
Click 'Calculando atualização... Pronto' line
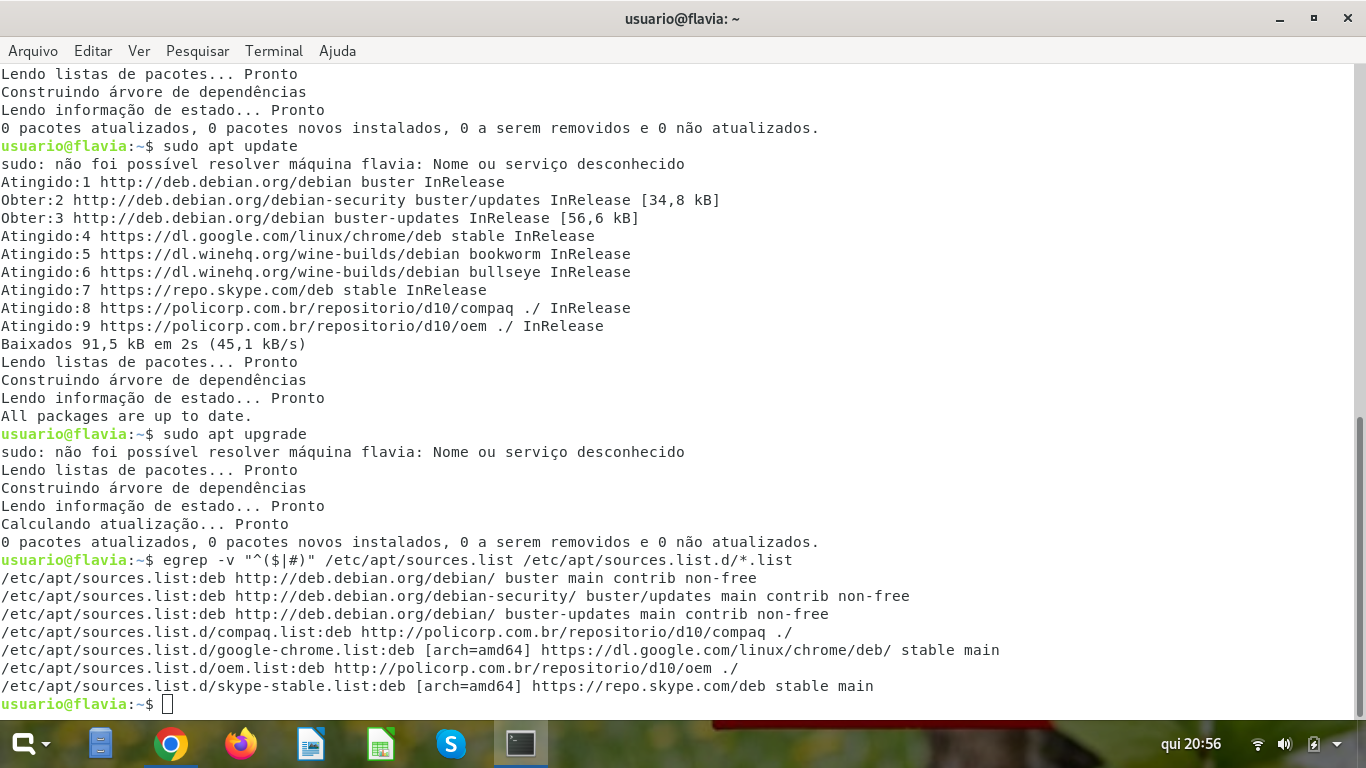click(x=145, y=524)
